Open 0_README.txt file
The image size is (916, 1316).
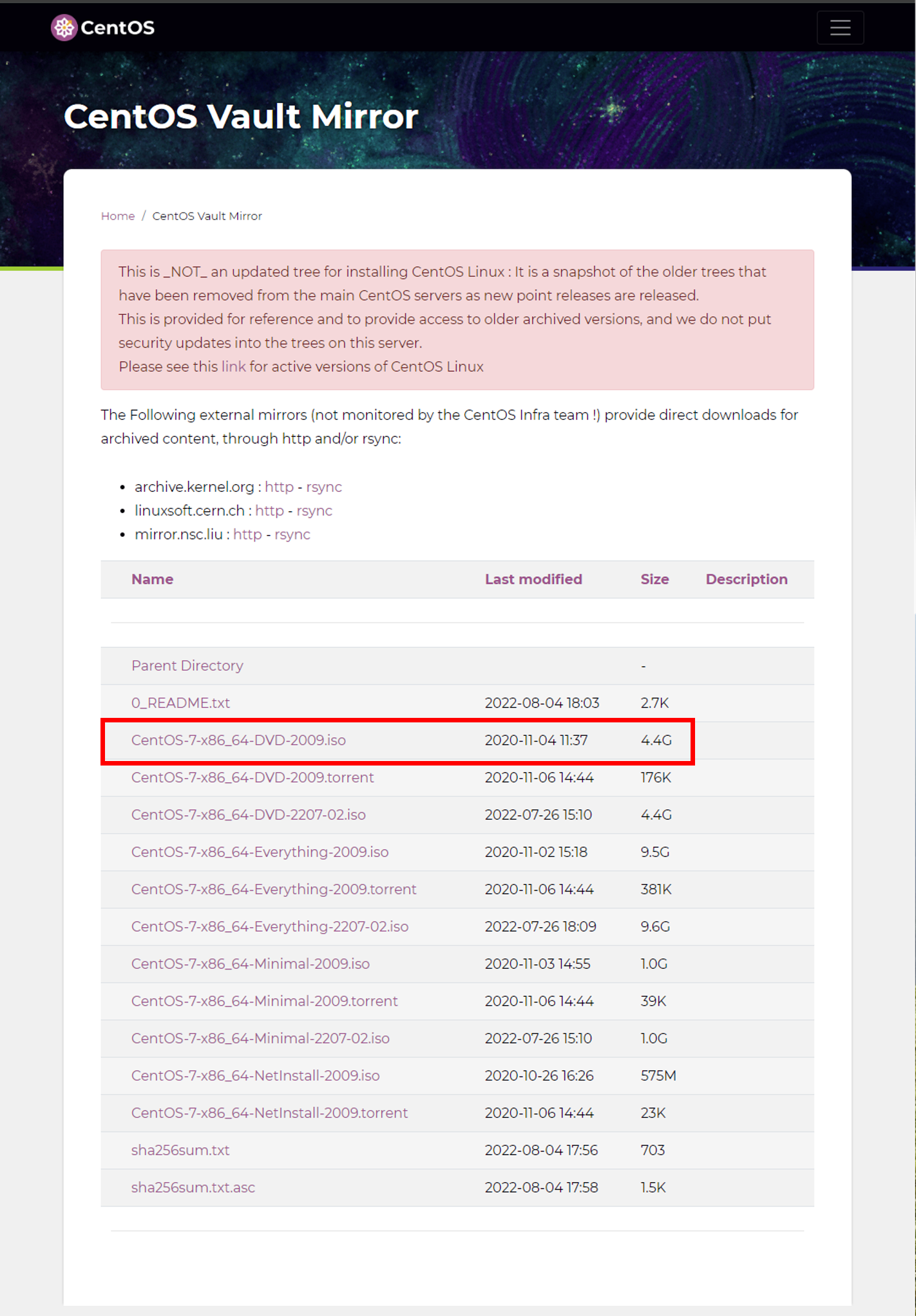[180, 703]
